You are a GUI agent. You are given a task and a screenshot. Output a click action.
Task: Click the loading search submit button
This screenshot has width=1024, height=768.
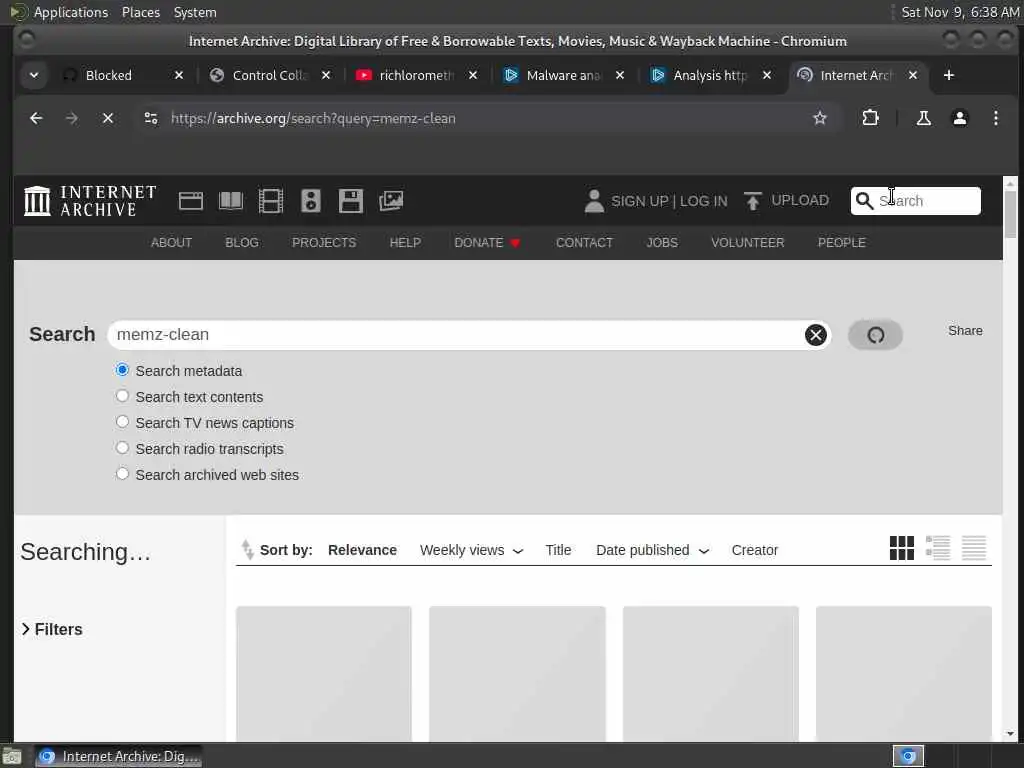[875, 335]
